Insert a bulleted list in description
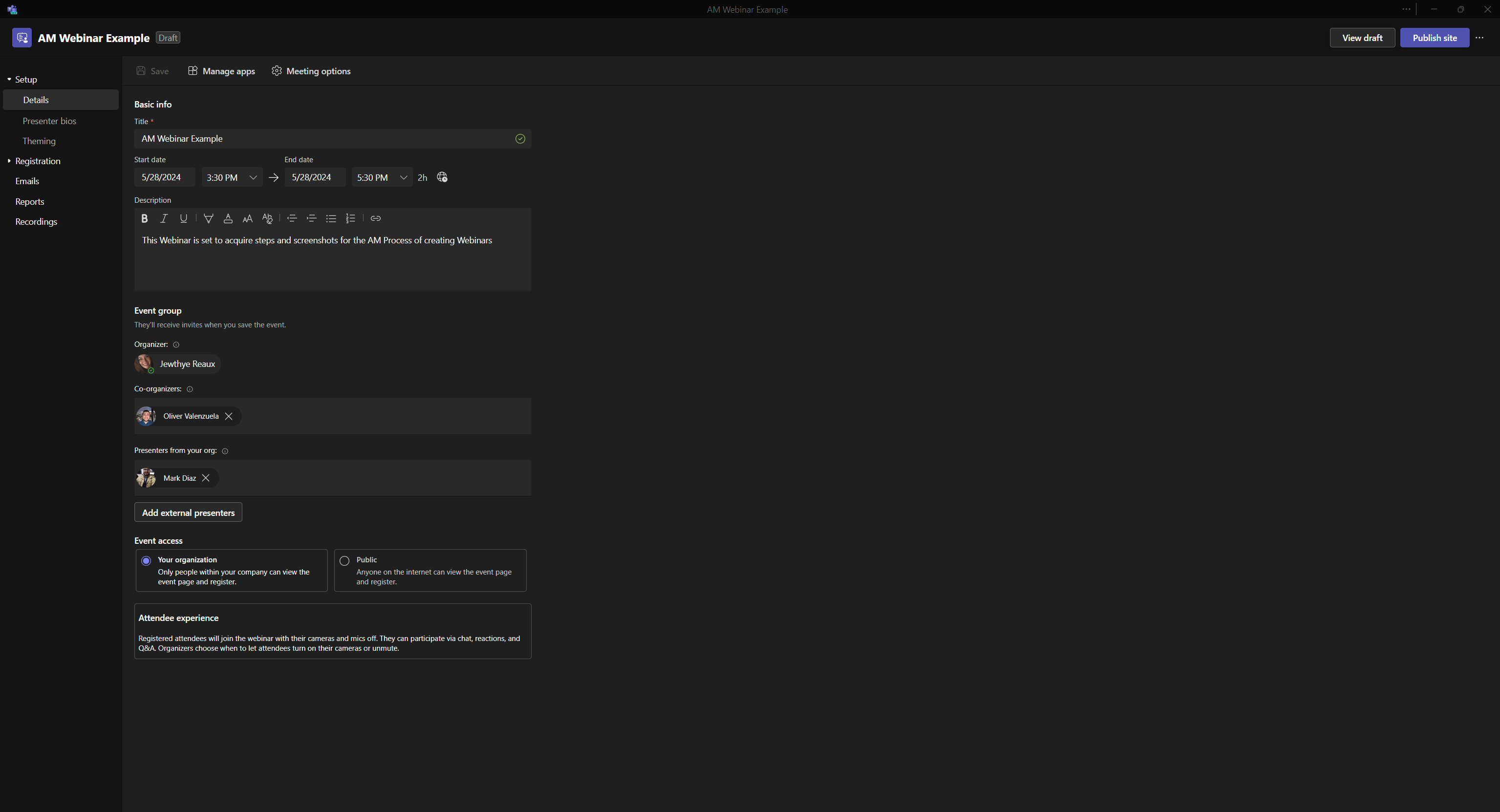The image size is (1500, 812). pos(331,218)
